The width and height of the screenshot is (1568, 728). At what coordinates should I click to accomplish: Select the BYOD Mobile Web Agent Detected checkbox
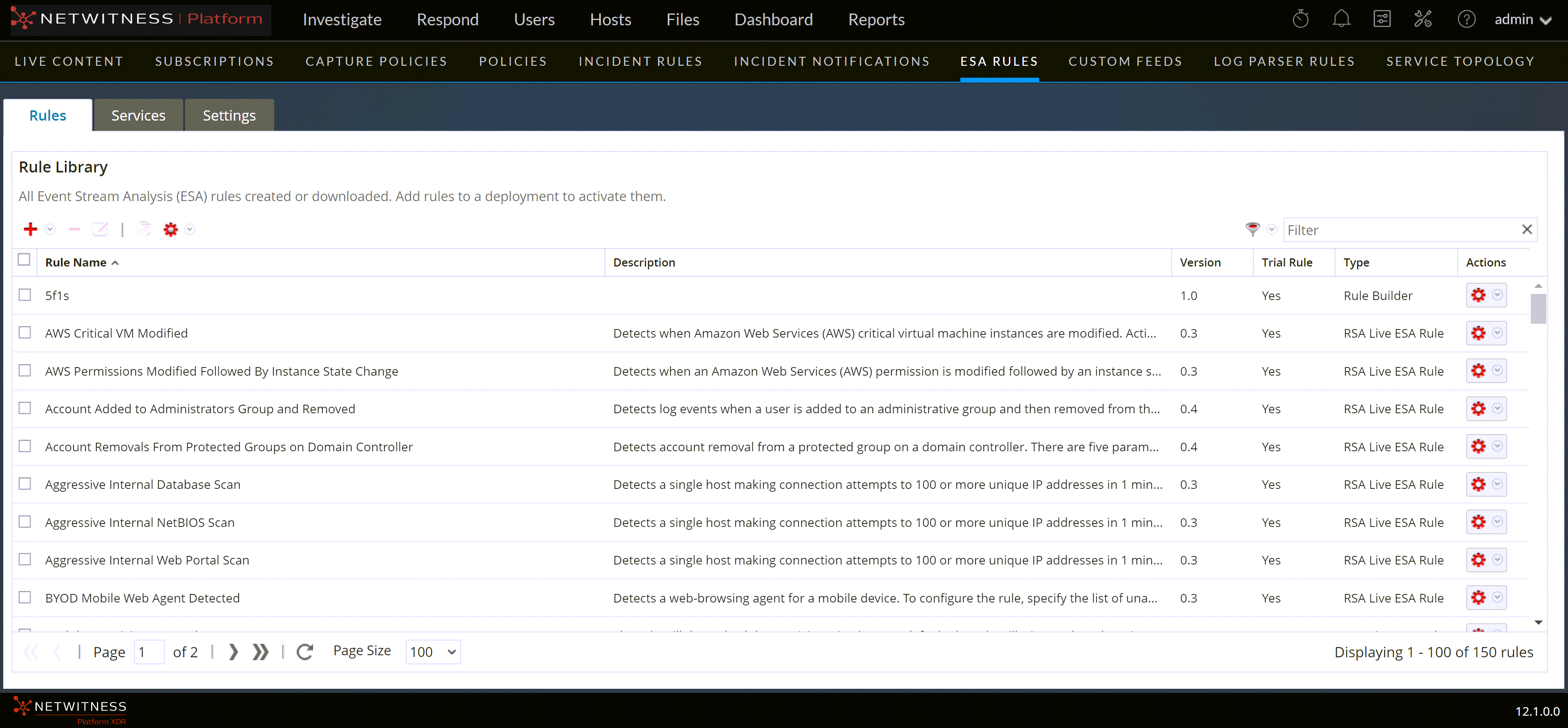[x=25, y=598]
